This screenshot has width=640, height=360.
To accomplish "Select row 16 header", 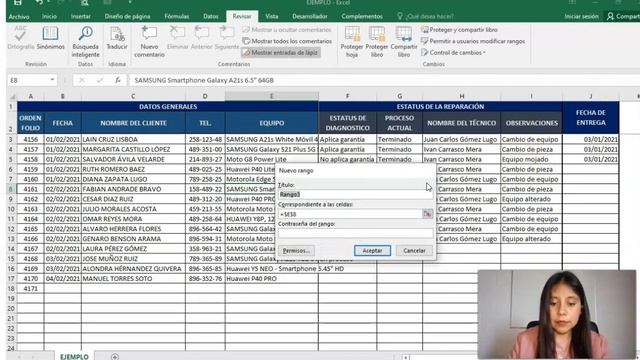I will coord(11,269).
